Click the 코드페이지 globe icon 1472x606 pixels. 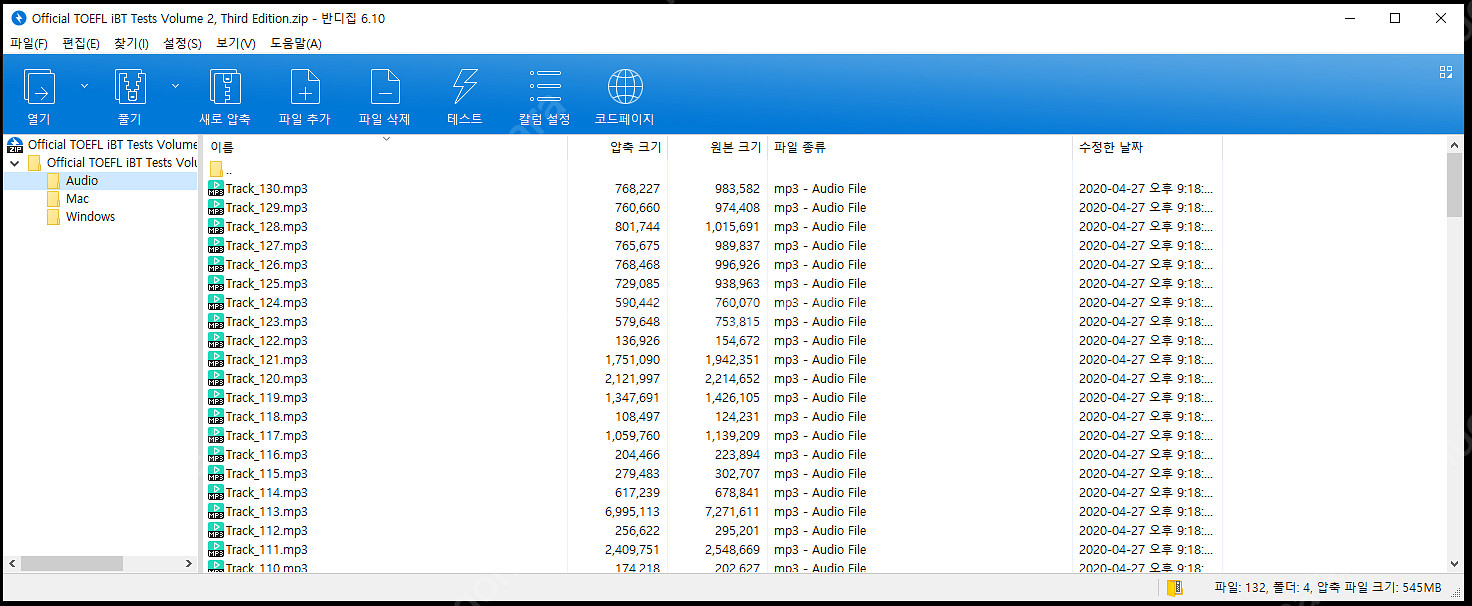click(x=625, y=87)
